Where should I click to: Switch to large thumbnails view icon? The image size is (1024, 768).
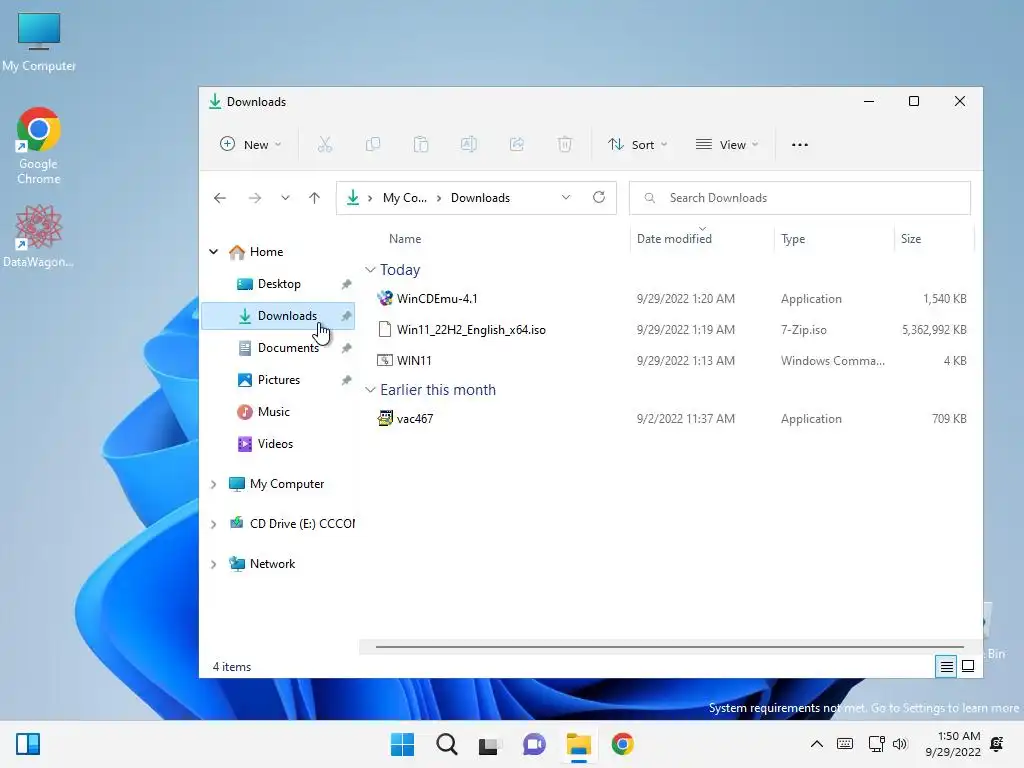(968, 666)
